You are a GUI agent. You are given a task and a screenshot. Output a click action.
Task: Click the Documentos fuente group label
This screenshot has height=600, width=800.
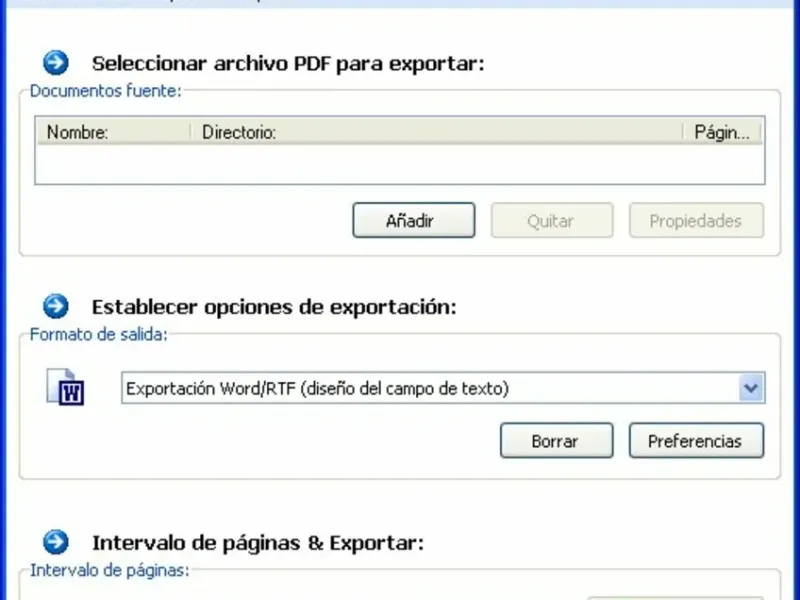[106, 91]
